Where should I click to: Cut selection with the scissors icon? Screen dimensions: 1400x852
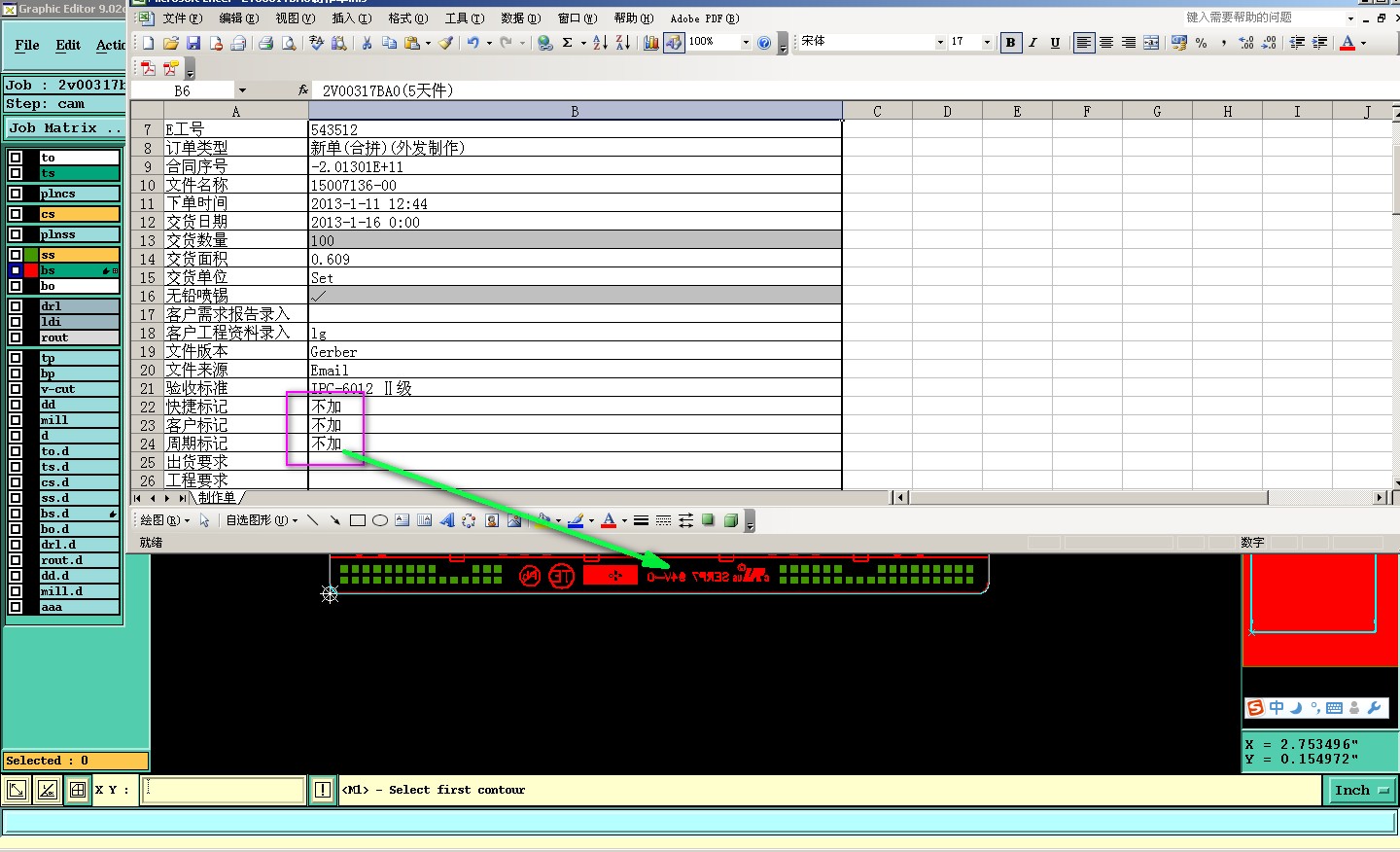click(x=367, y=43)
